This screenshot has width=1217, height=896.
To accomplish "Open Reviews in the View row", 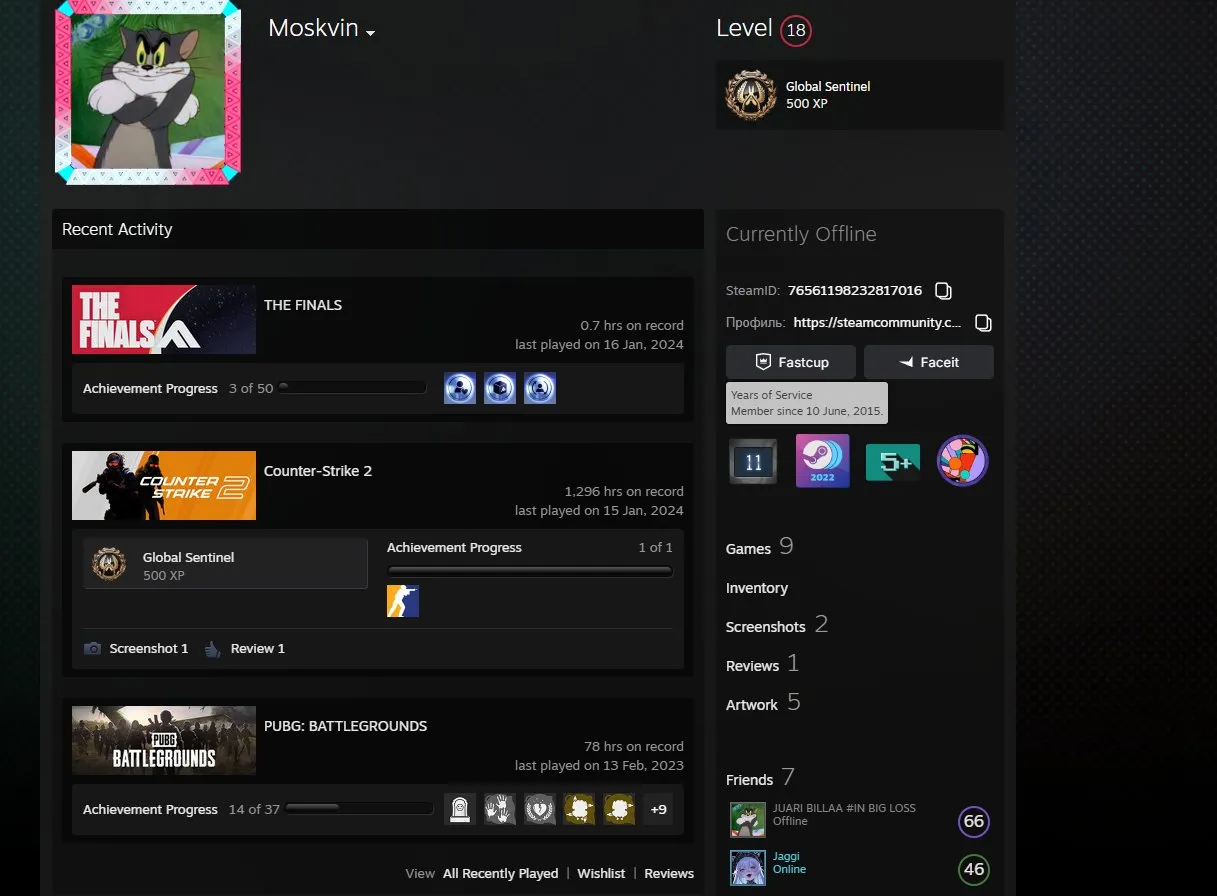I will [669, 873].
